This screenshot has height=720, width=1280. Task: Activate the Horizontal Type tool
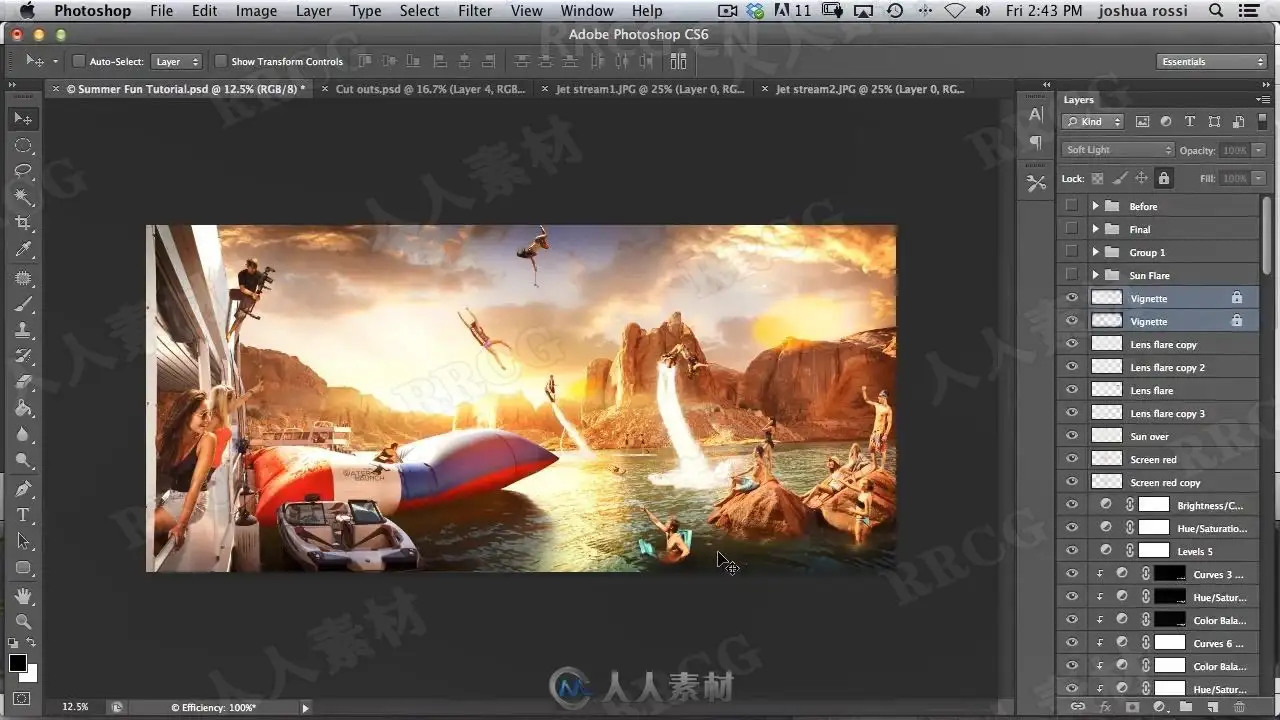[23, 515]
